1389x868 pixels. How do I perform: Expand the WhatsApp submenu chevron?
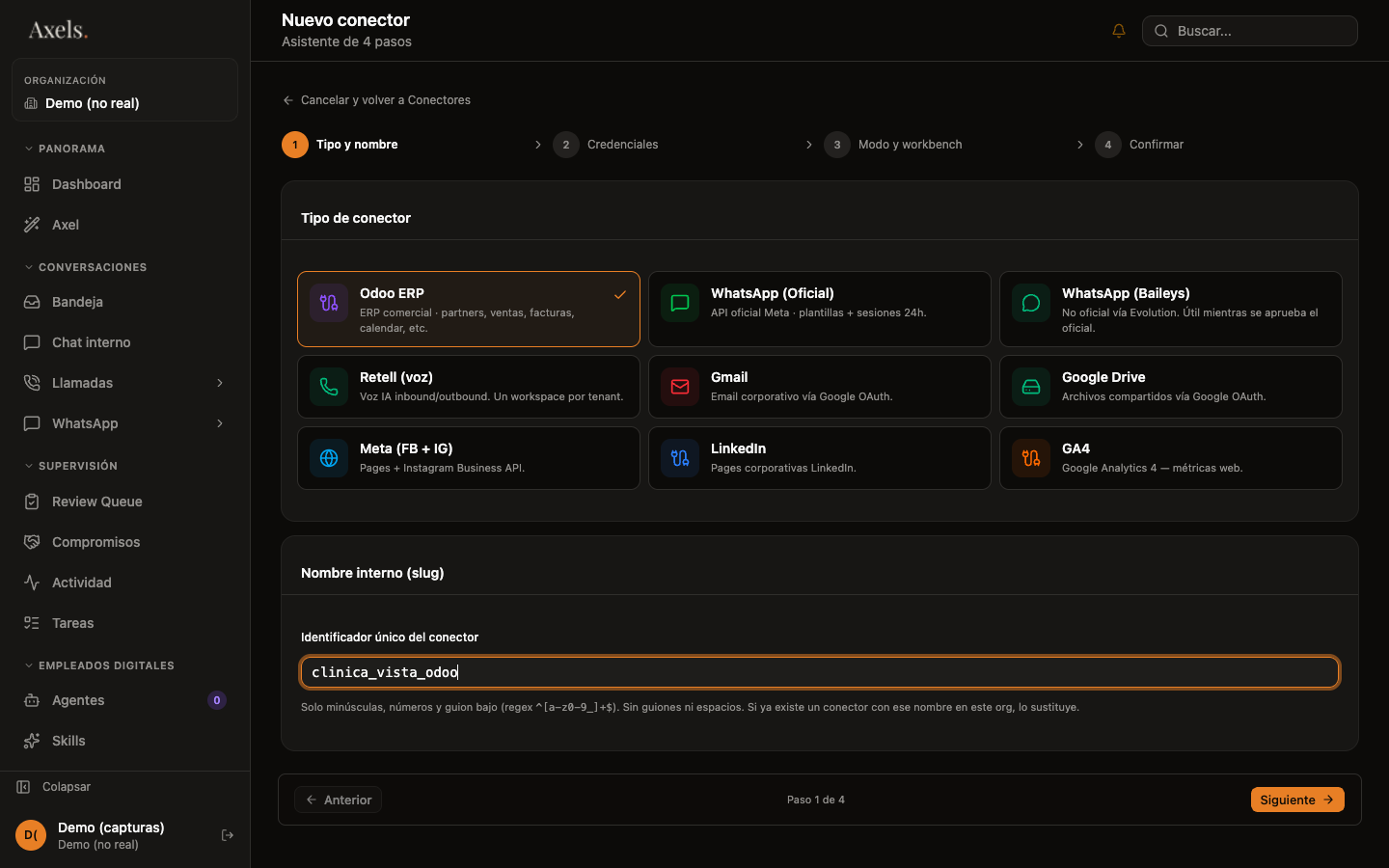(x=220, y=423)
